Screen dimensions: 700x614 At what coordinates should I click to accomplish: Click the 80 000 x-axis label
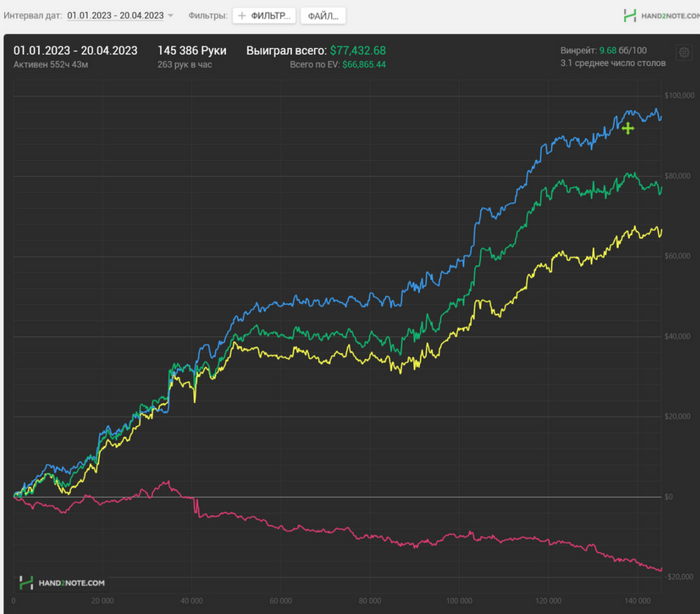(370, 601)
